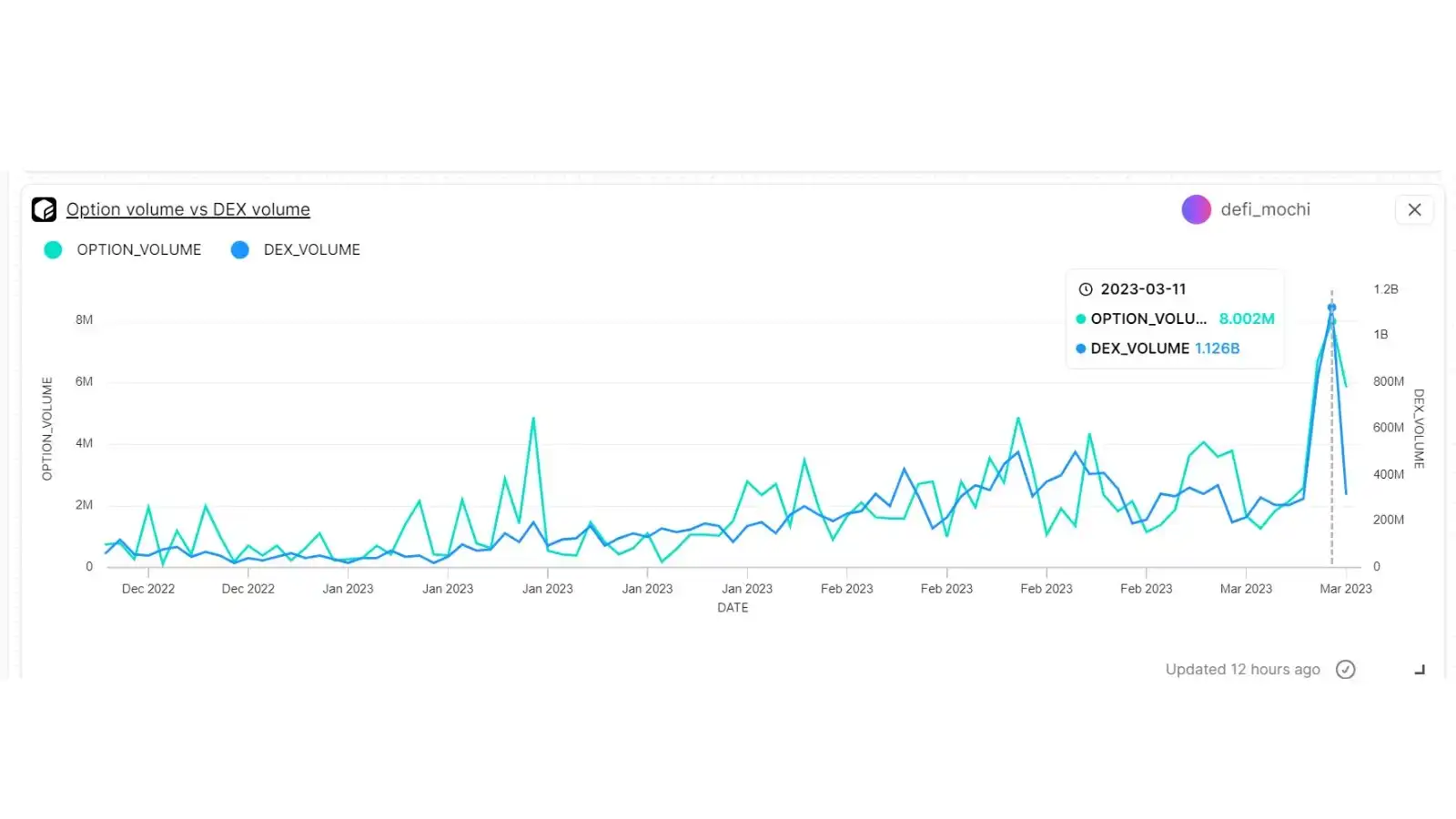The height and width of the screenshot is (819, 1456).
Task: Click the 2M tick on the left axis
Action: (84, 505)
